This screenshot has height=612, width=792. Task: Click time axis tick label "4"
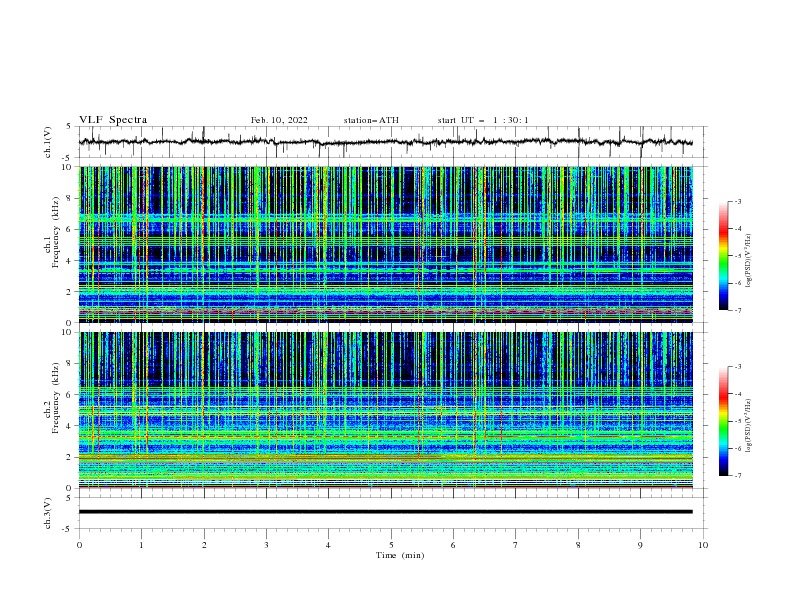pyautogui.click(x=328, y=545)
